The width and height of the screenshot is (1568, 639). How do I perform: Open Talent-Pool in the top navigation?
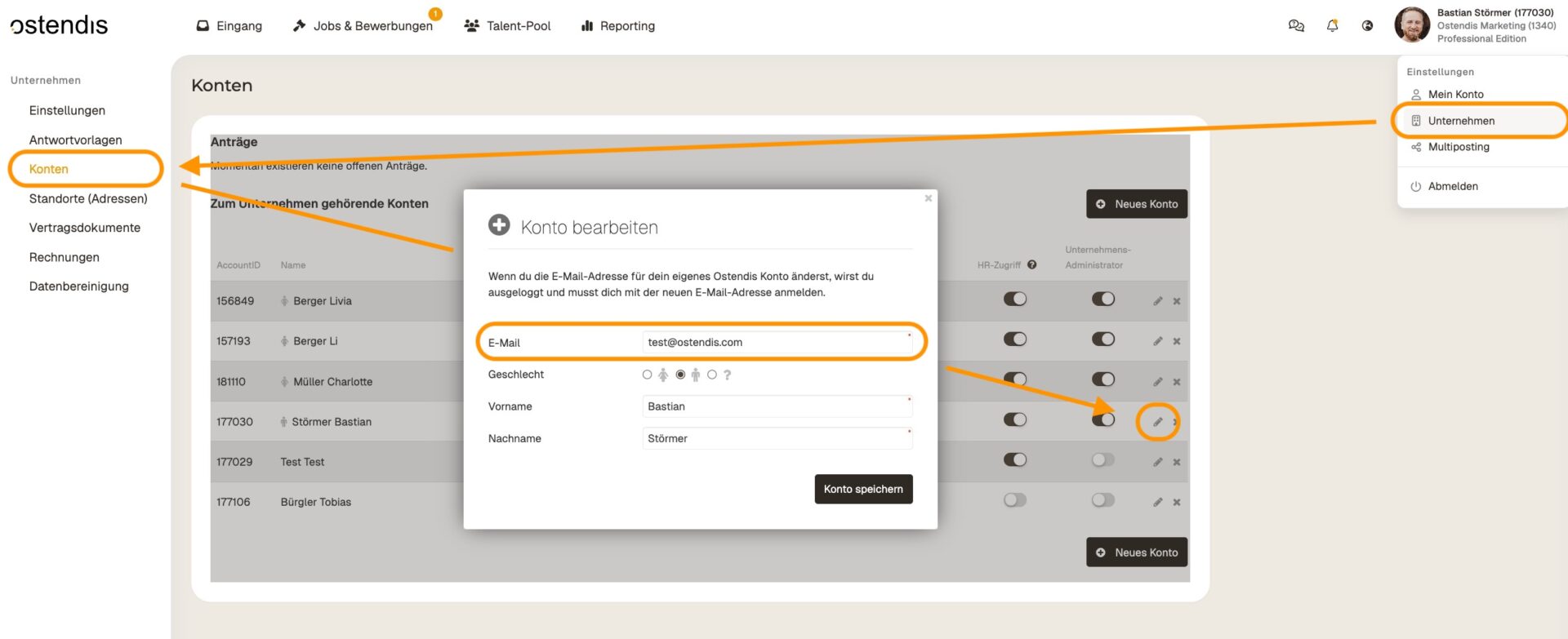[507, 26]
